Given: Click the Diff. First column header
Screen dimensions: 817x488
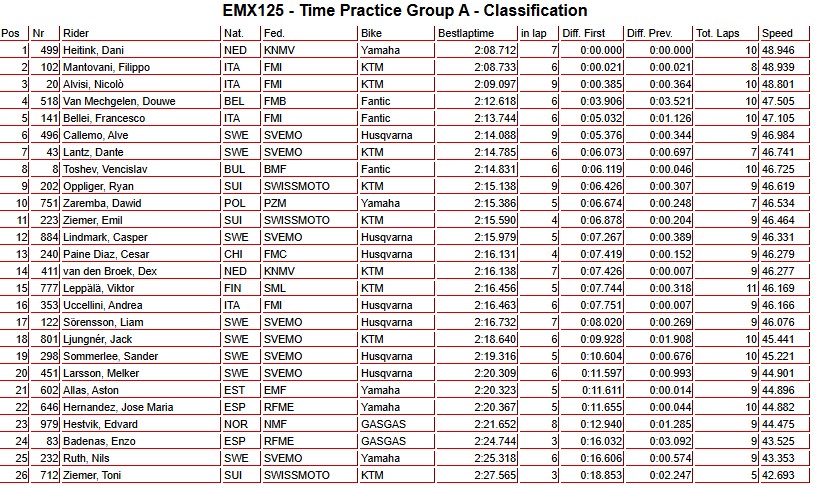Looking at the screenshot, I should pos(585,33).
